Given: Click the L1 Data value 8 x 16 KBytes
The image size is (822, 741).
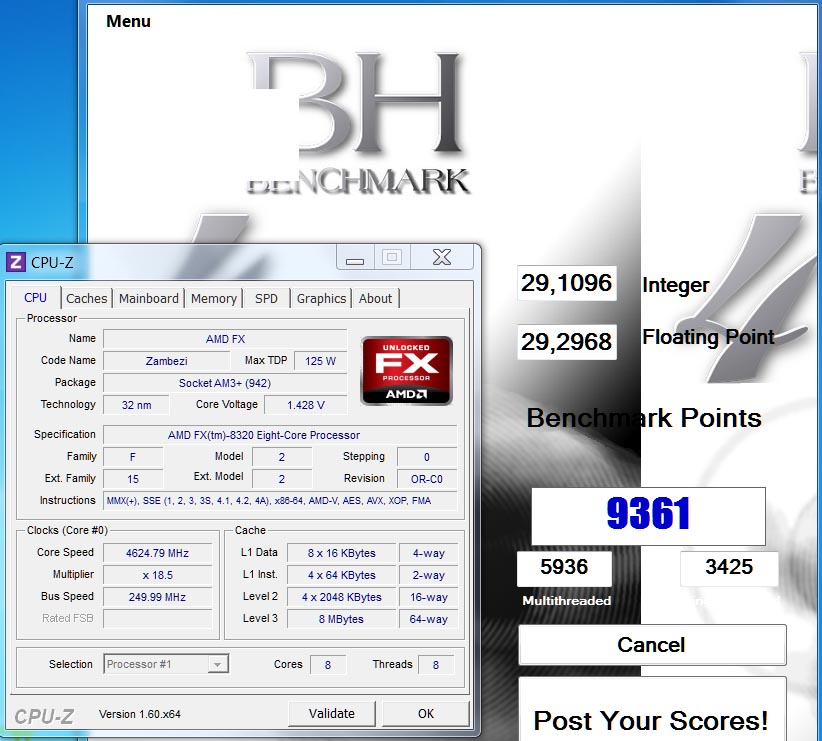Looking at the screenshot, I should coord(342,553).
